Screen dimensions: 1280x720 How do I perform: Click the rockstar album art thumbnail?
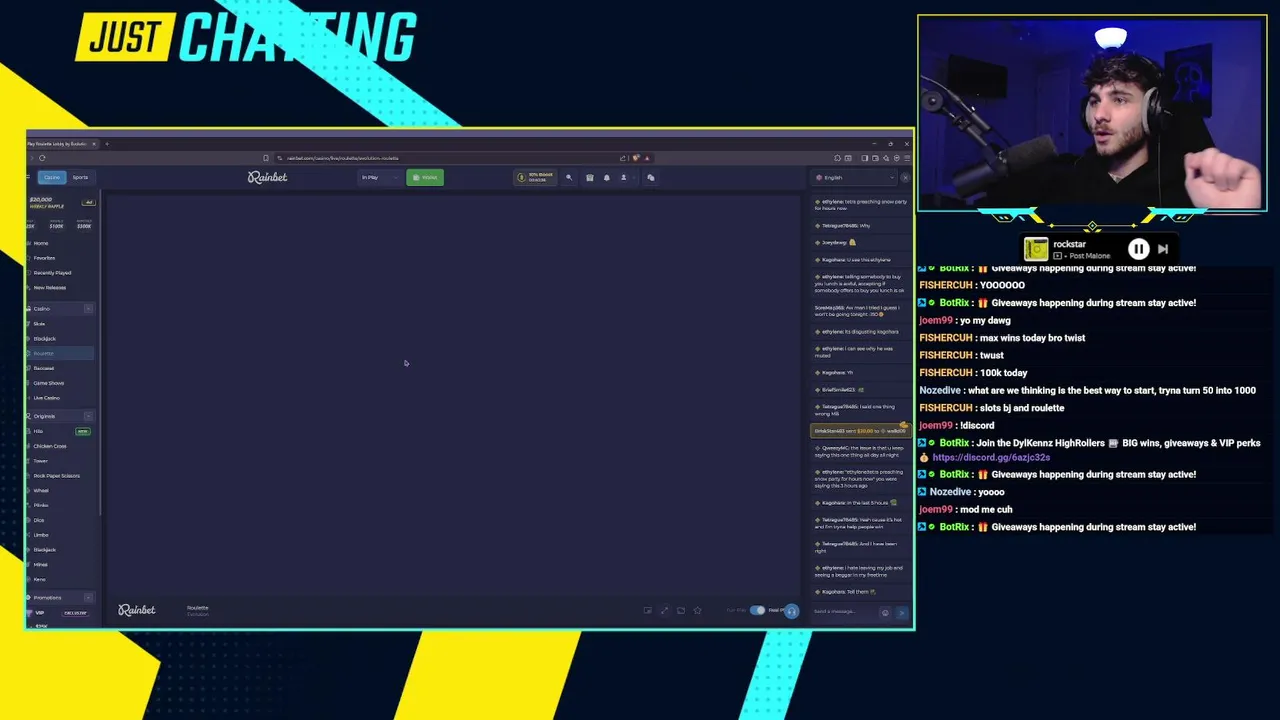(x=1036, y=249)
